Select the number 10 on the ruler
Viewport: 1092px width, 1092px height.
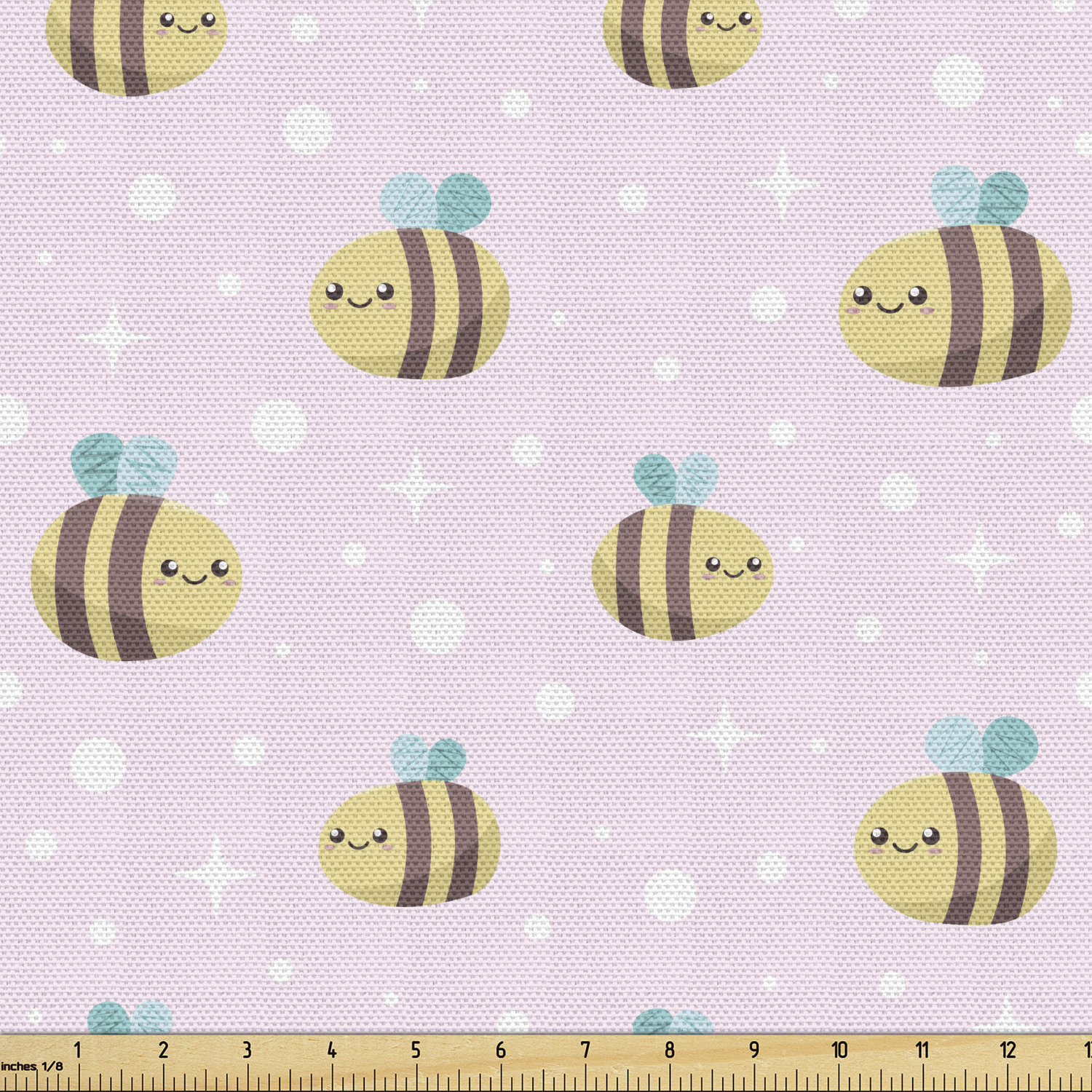click(839, 1050)
